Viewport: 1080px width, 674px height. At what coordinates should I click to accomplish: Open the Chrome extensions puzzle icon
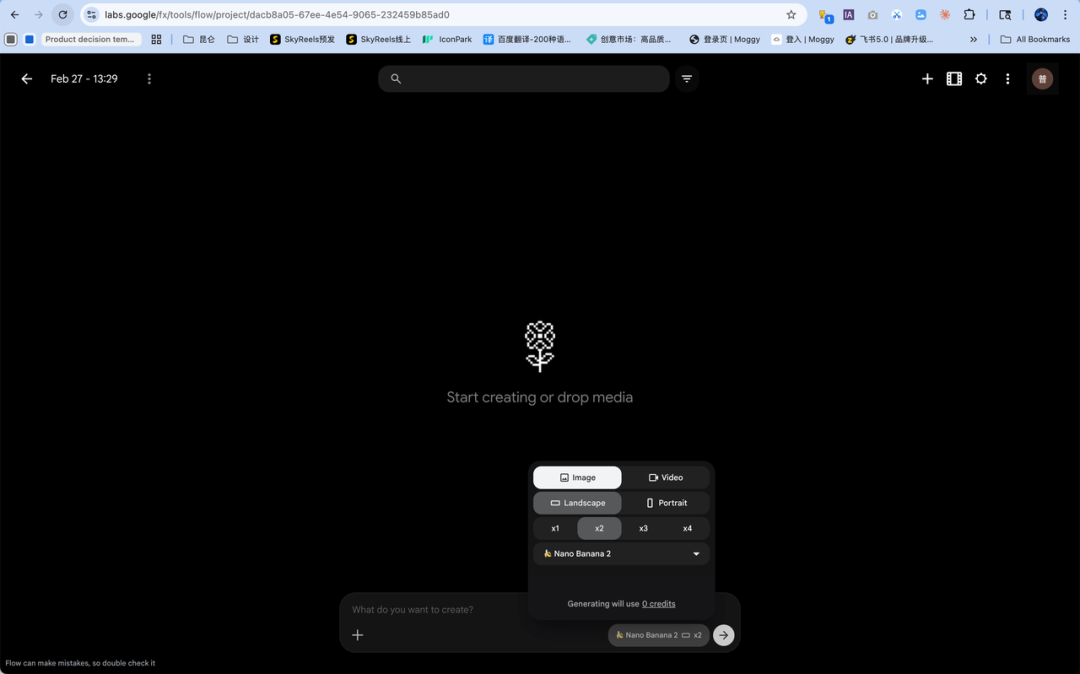pyautogui.click(x=969, y=14)
